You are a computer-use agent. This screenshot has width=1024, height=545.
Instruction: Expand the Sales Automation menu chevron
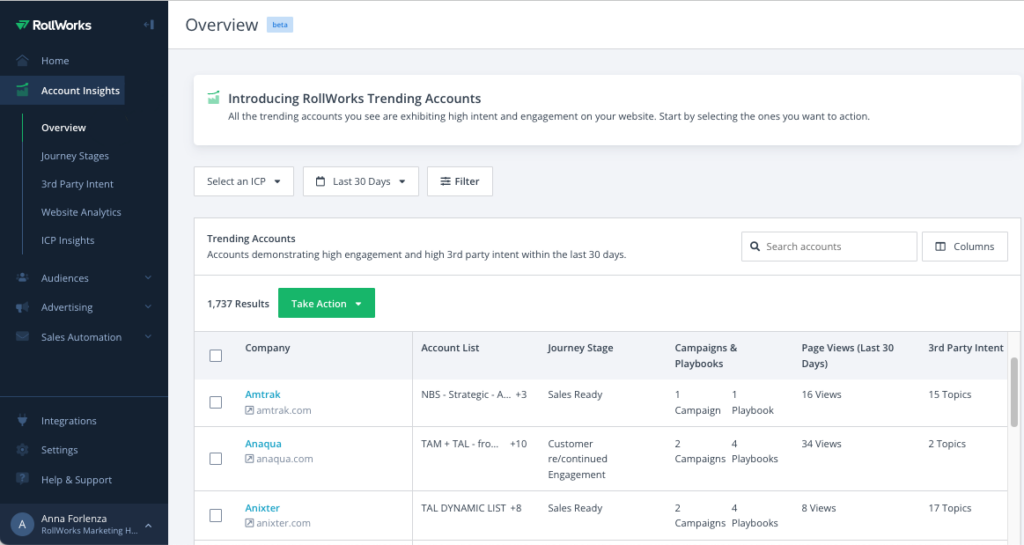pyautogui.click(x=148, y=337)
